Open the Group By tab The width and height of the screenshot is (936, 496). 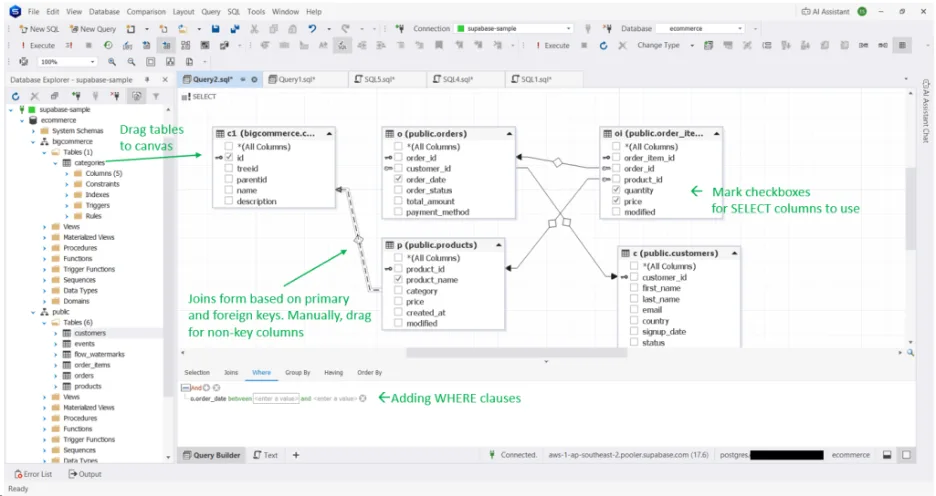pyautogui.click(x=297, y=372)
